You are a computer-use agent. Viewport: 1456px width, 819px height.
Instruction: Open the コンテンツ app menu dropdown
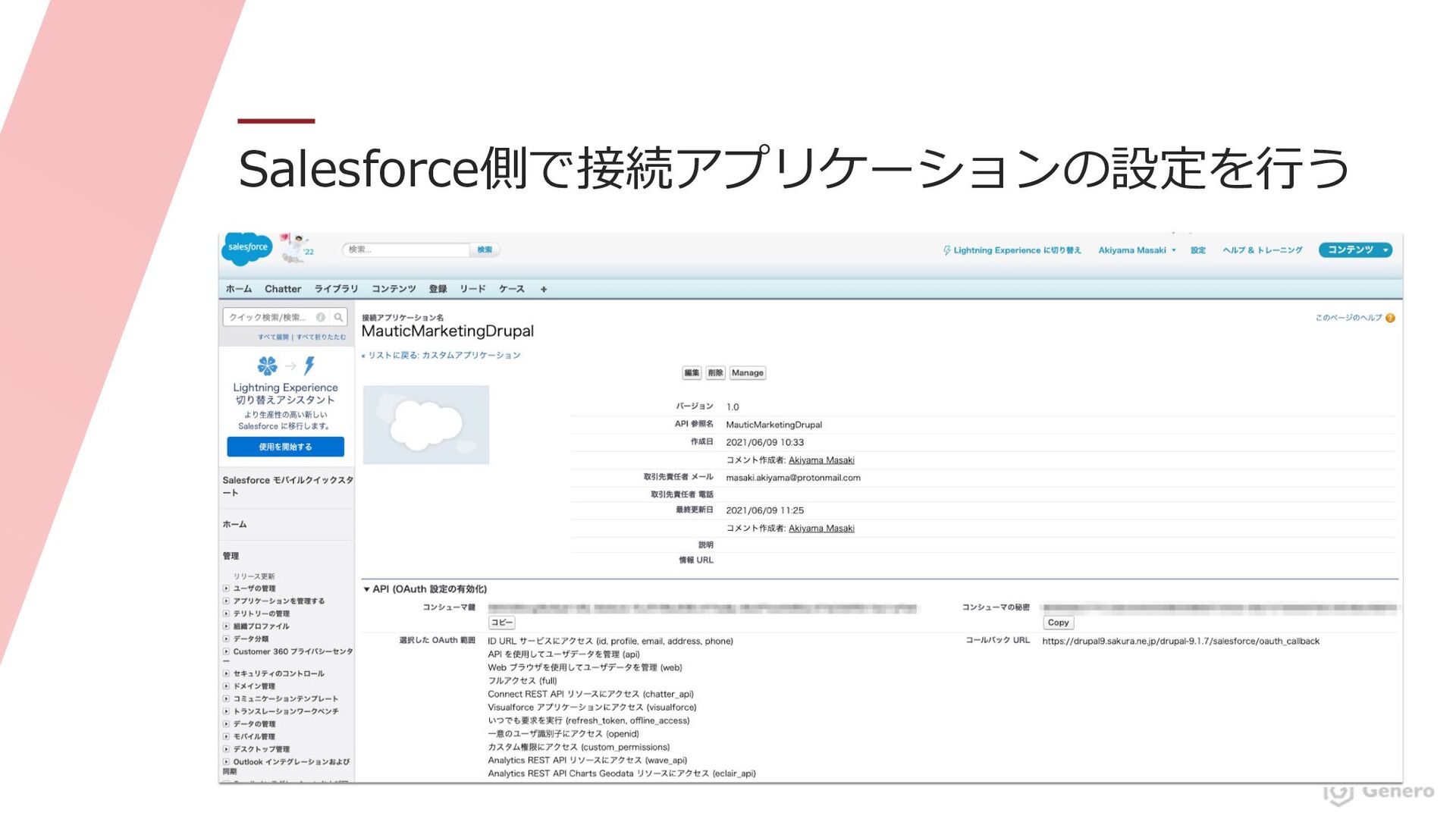click(1355, 250)
